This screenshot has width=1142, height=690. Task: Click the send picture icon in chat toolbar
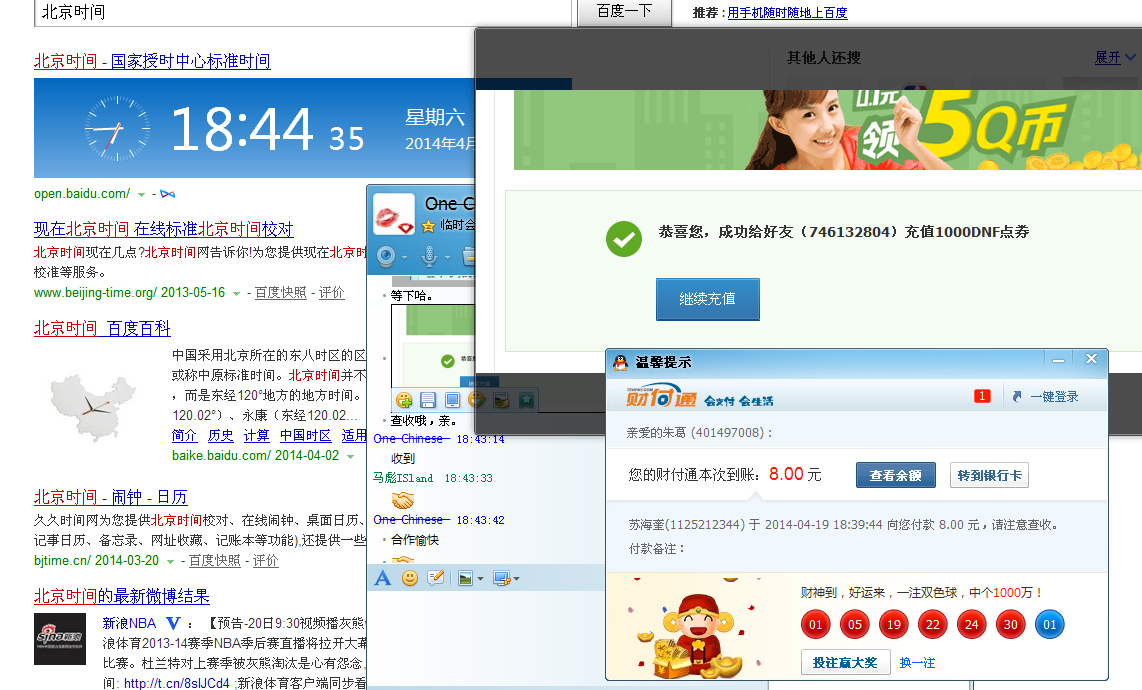click(465, 579)
